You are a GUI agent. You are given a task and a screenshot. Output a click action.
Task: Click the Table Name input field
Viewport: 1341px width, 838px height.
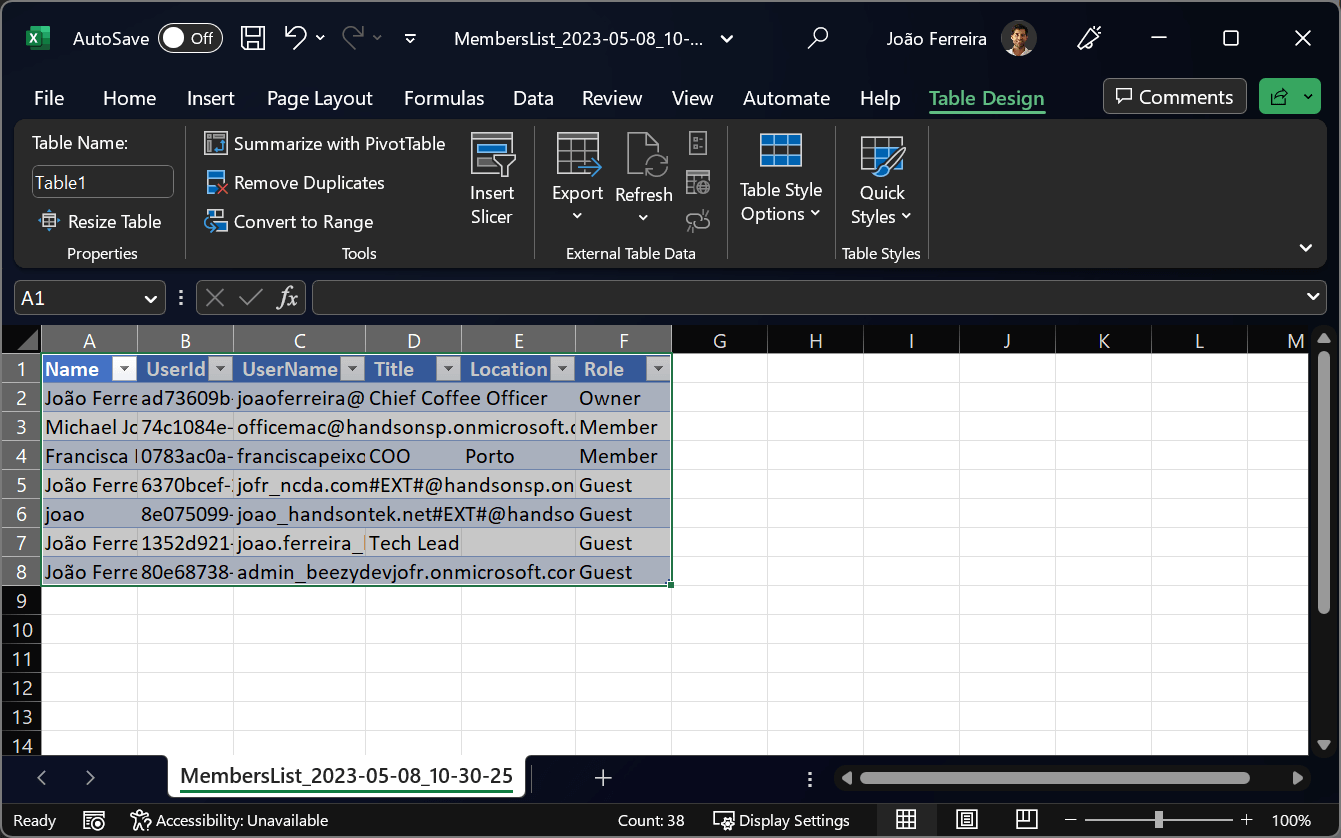pyautogui.click(x=102, y=182)
